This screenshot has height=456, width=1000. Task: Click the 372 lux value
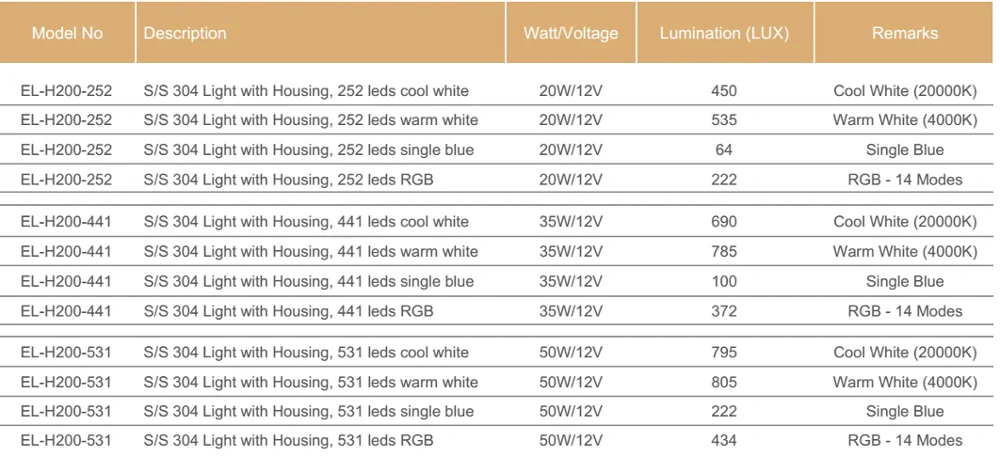(x=724, y=311)
